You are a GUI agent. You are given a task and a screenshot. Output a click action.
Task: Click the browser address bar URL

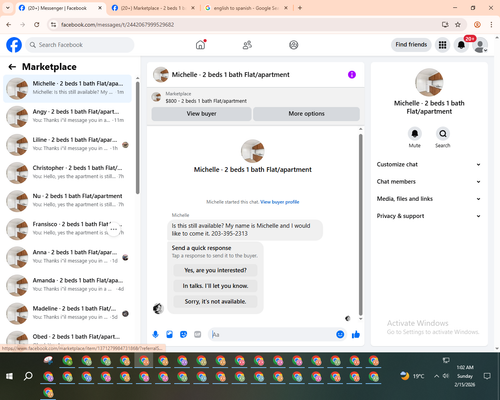[117, 25]
